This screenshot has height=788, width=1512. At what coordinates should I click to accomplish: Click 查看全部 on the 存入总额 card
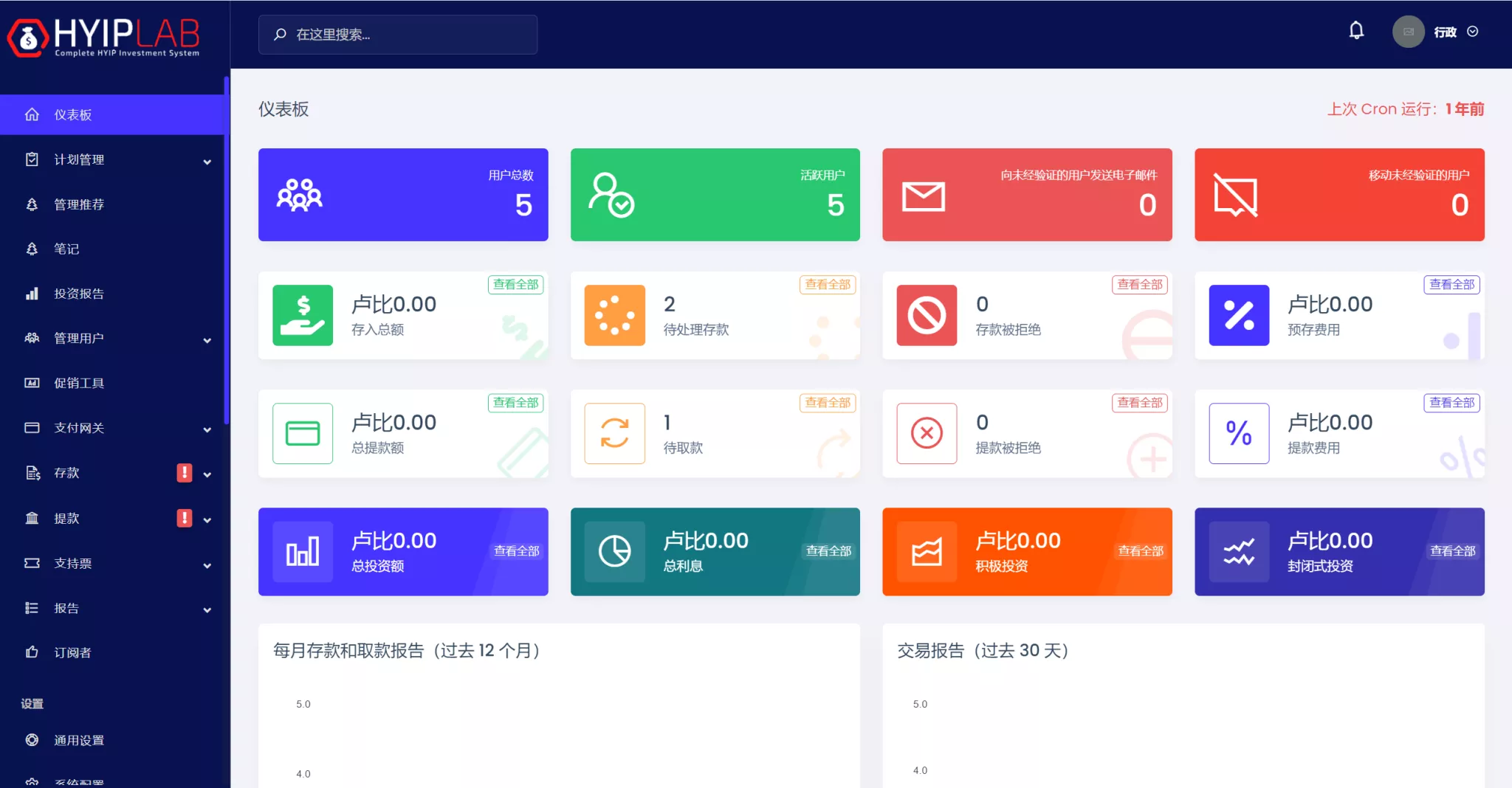pos(515,285)
